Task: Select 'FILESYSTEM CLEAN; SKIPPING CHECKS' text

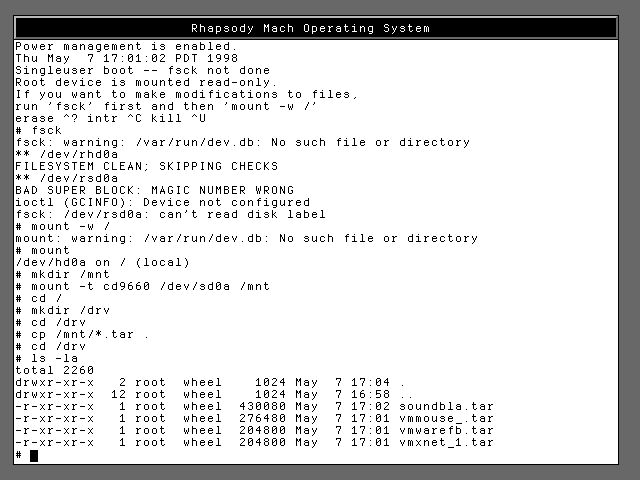Action: pos(147,167)
